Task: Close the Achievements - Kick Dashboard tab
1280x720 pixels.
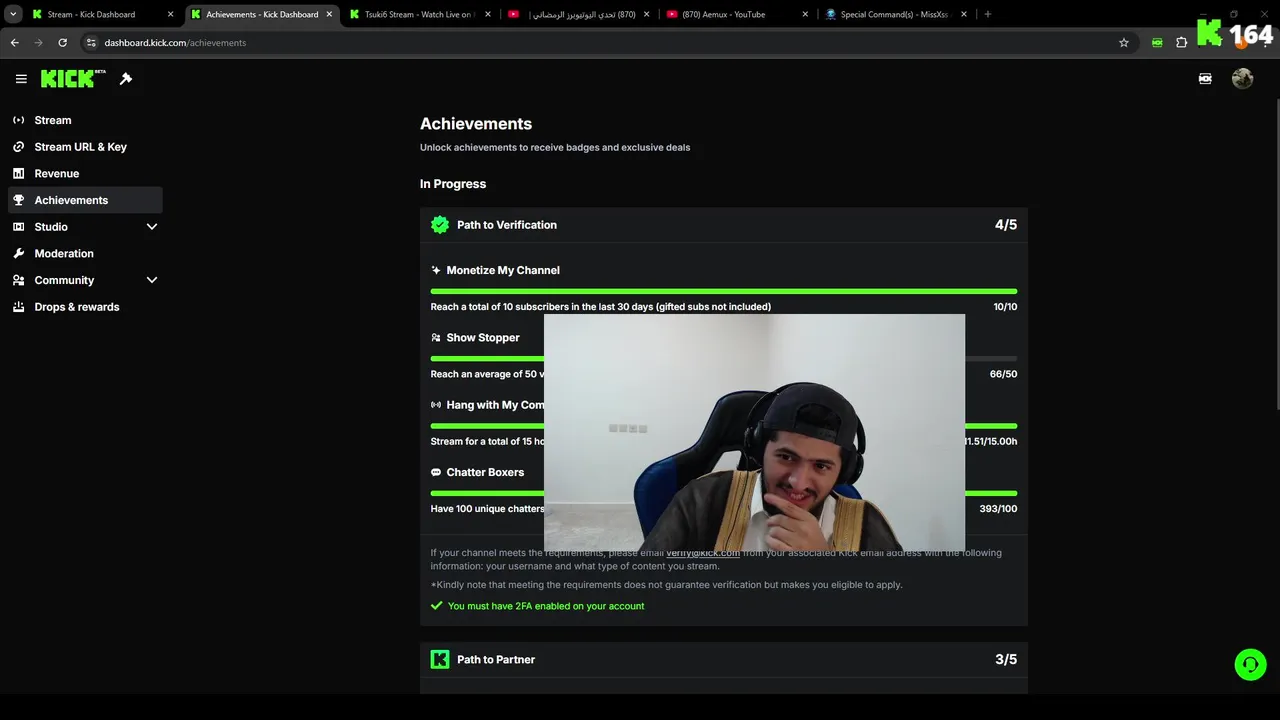Action: tap(329, 14)
